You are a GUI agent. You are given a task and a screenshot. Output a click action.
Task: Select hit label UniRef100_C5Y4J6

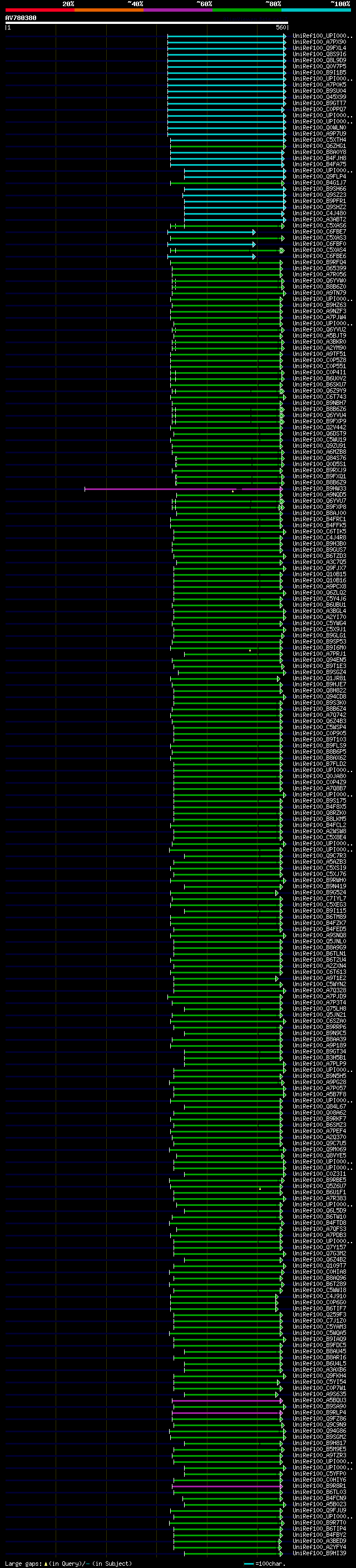click(x=319, y=598)
